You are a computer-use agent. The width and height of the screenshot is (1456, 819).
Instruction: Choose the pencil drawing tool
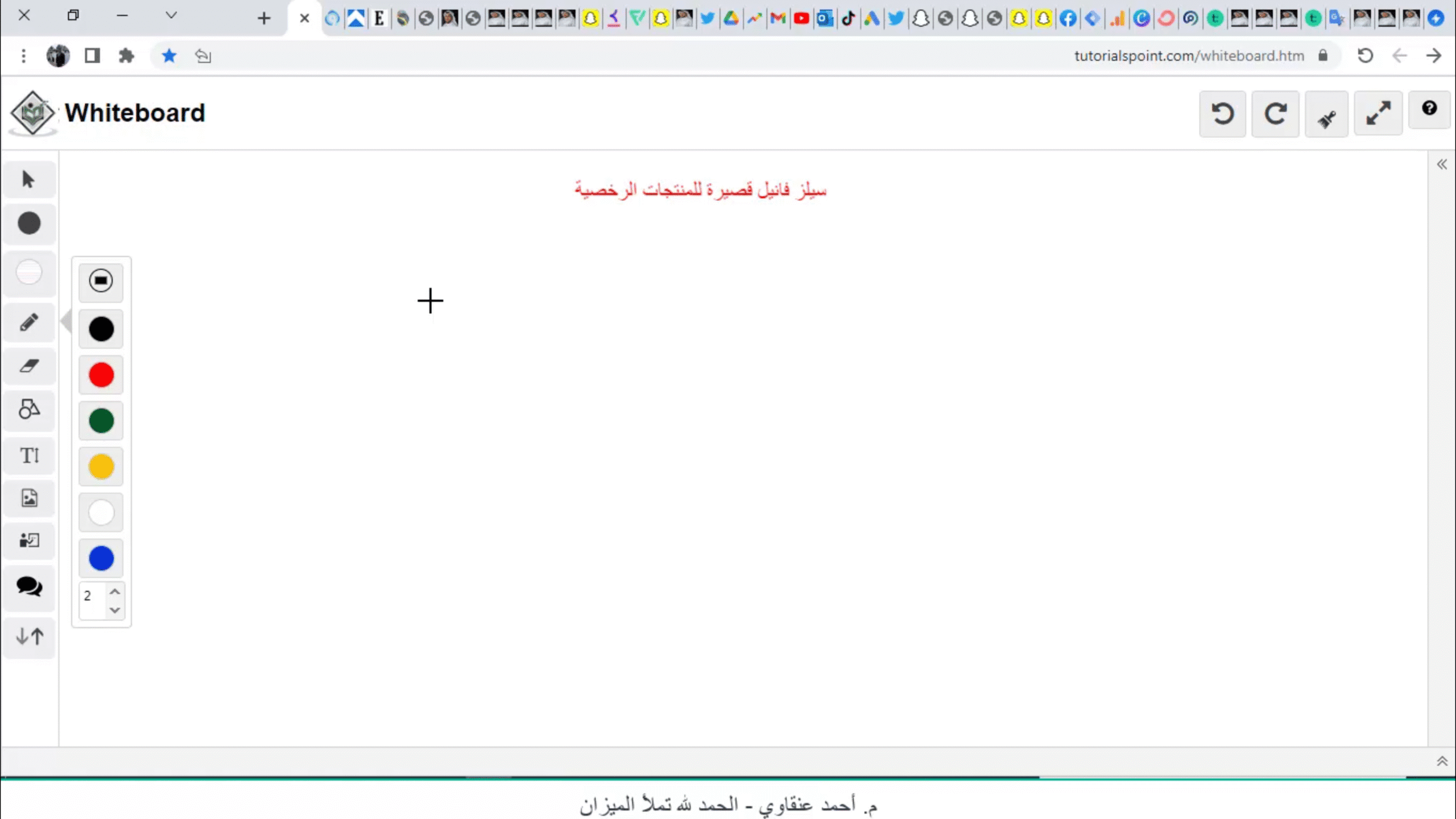[28, 323]
